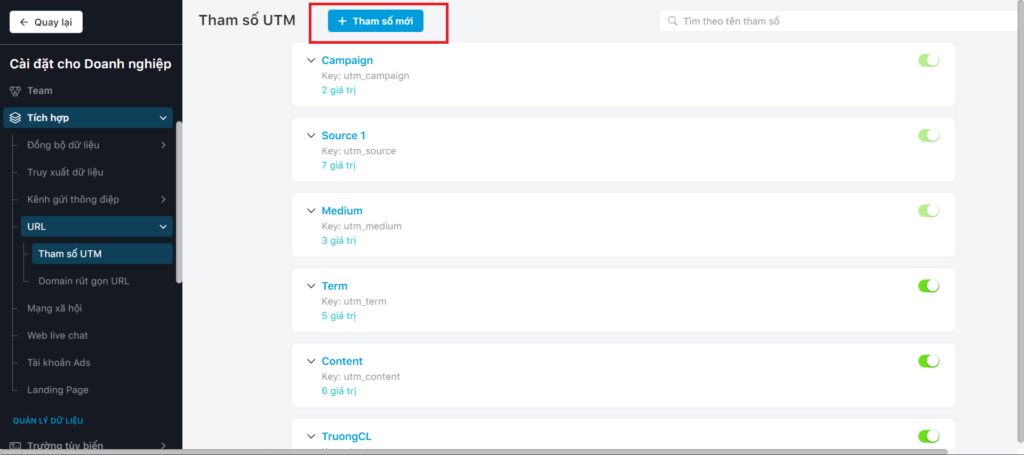Switch off the Content parameter toggle

pyautogui.click(x=928, y=361)
